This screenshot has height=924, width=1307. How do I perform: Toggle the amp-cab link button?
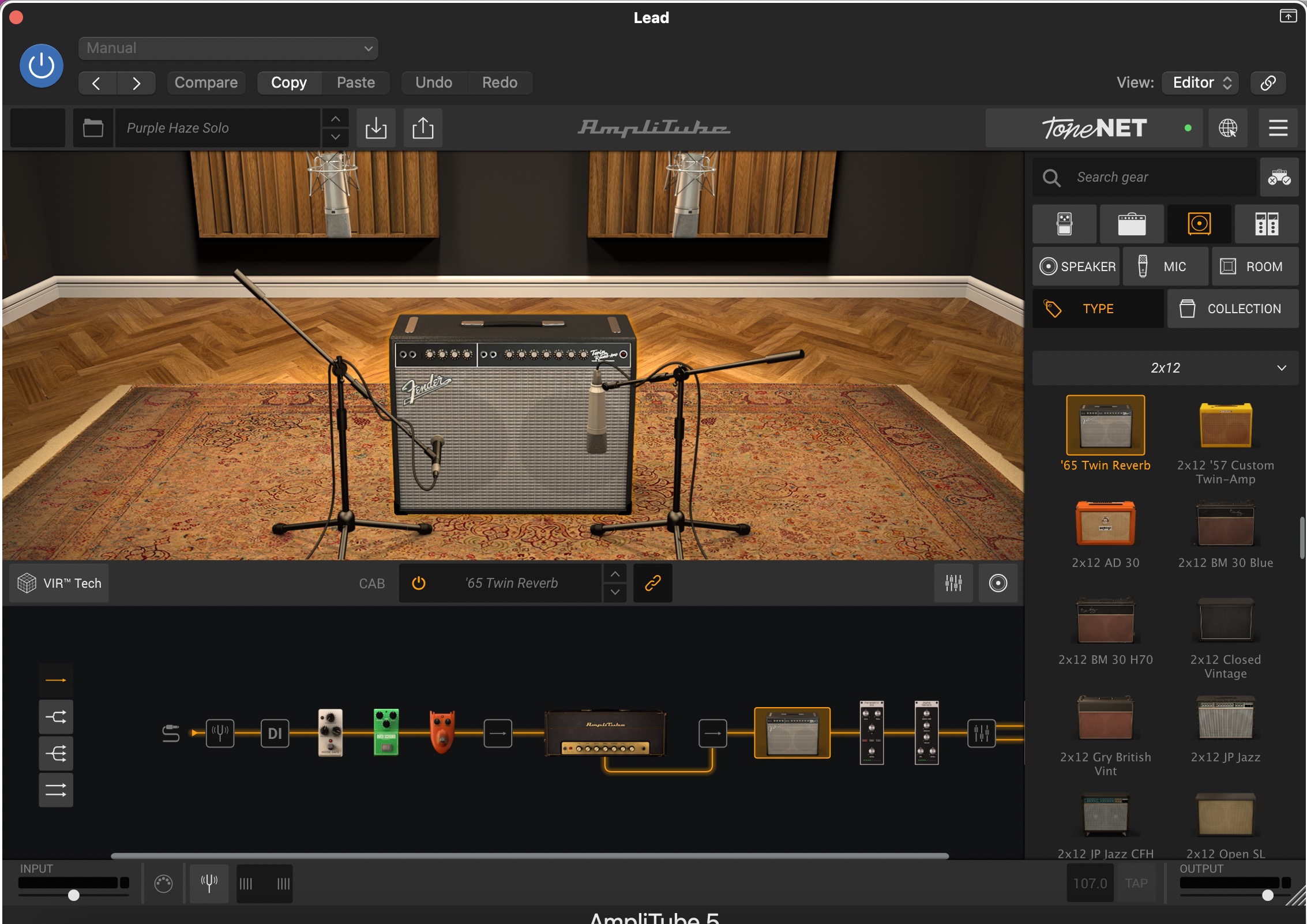click(x=652, y=583)
